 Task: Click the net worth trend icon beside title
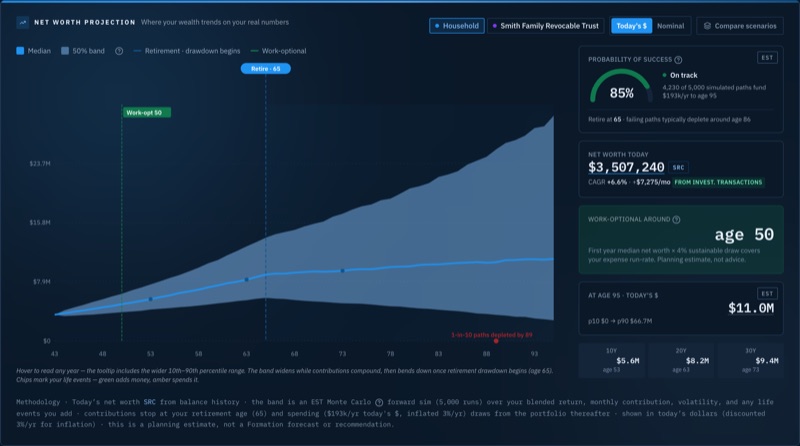22,22
